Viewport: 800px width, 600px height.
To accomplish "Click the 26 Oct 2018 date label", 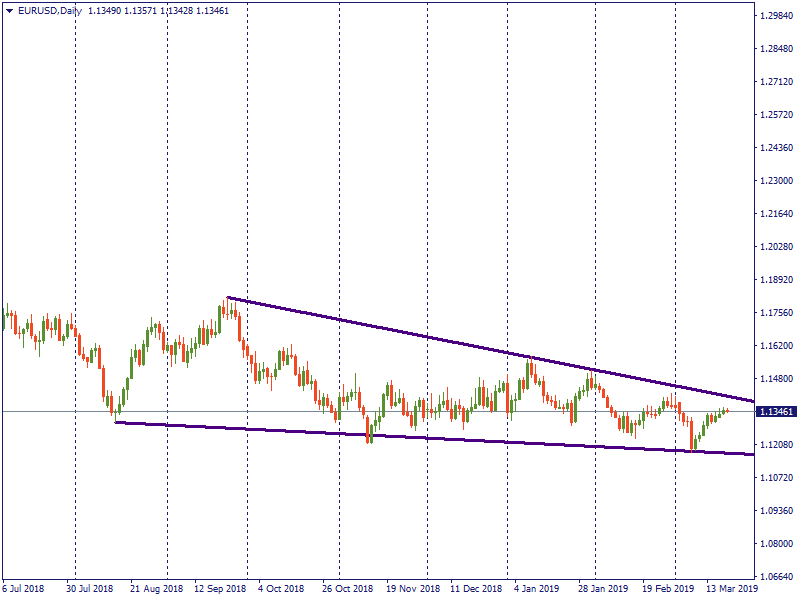I will pos(347,590).
